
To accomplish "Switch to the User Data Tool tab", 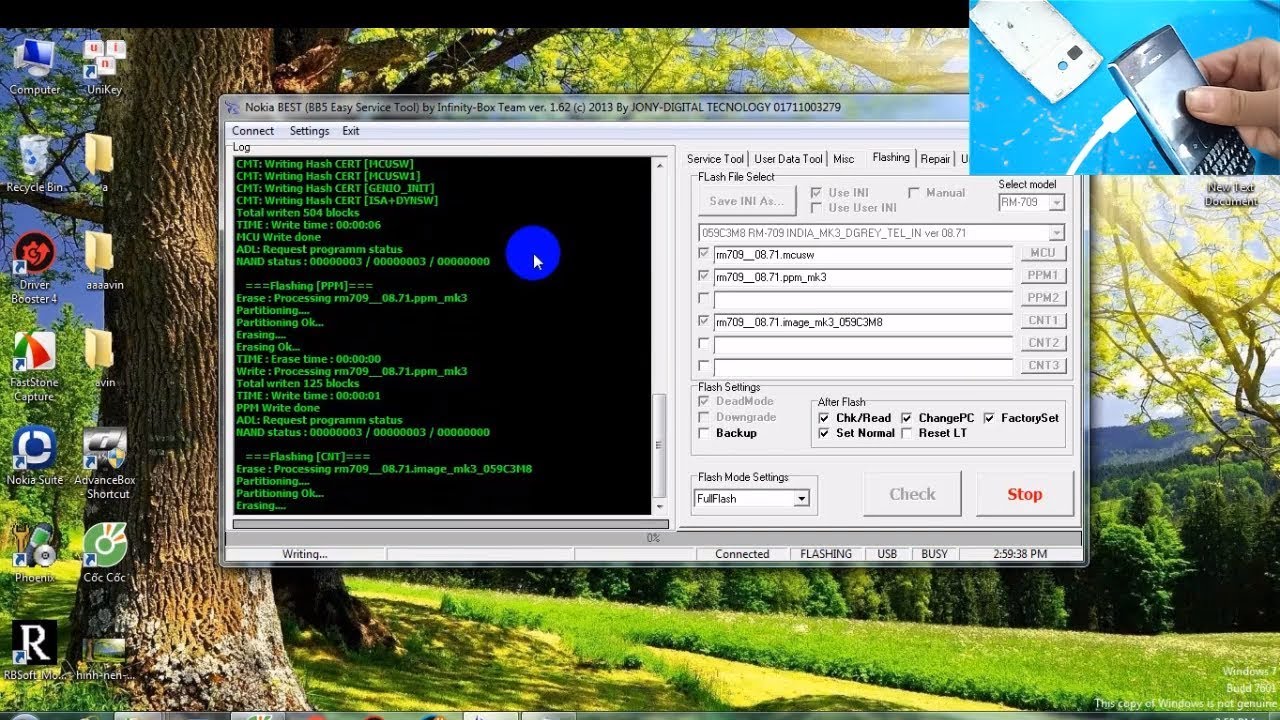I will (788, 159).
